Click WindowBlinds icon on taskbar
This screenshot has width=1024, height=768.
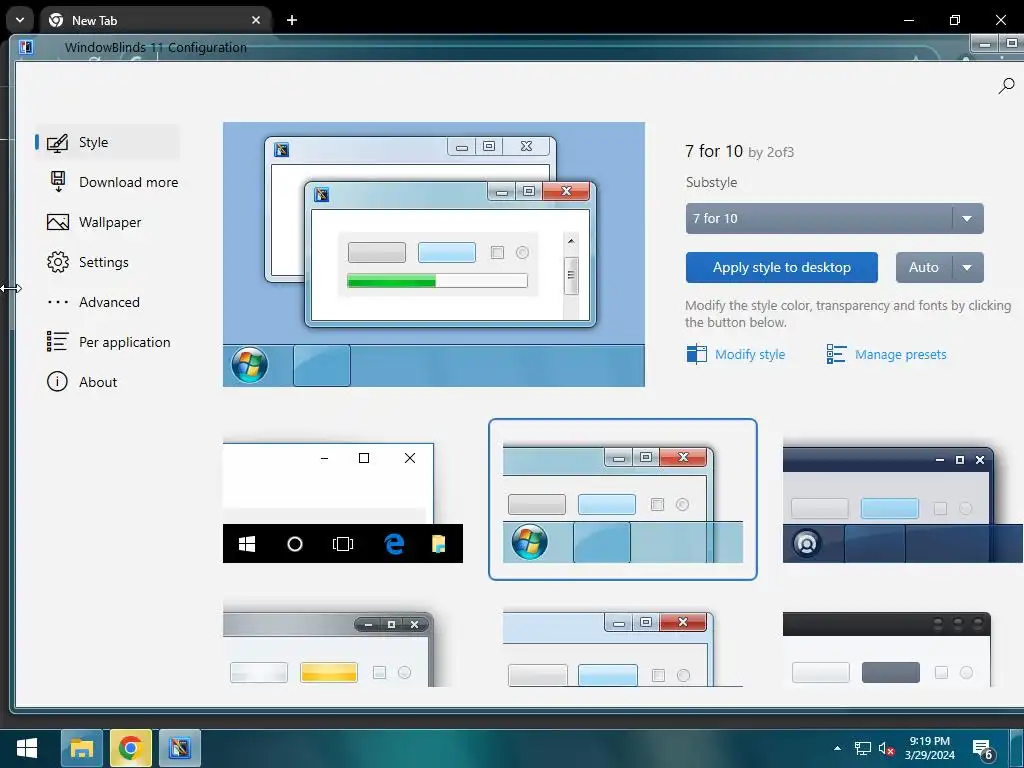[180, 748]
